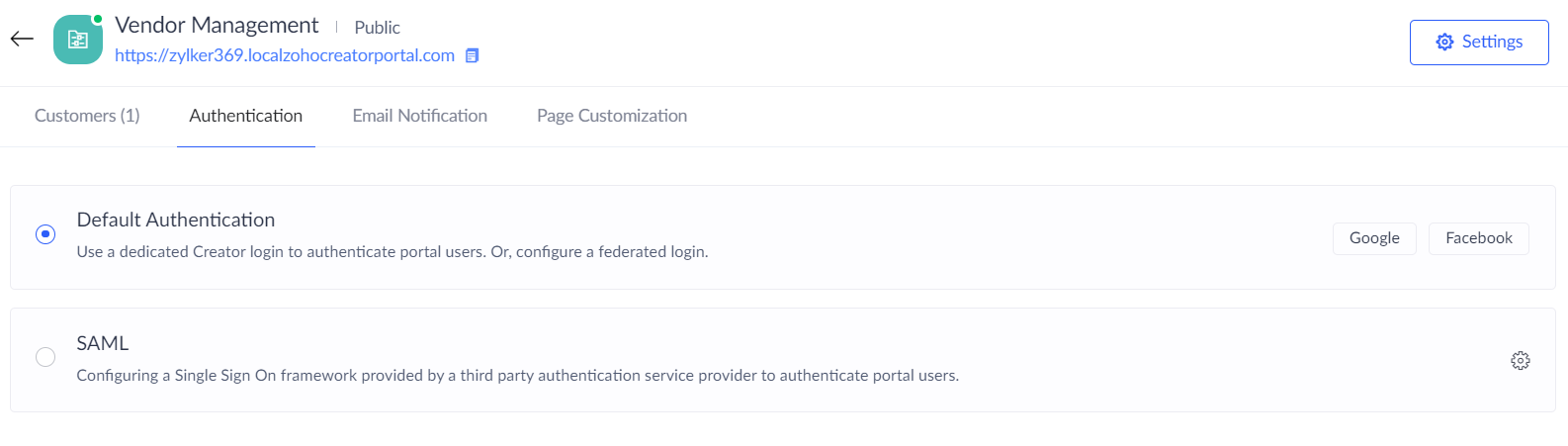Copy the portal URL with copy icon
Screen dimensions: 1568x446
(473, 56)
